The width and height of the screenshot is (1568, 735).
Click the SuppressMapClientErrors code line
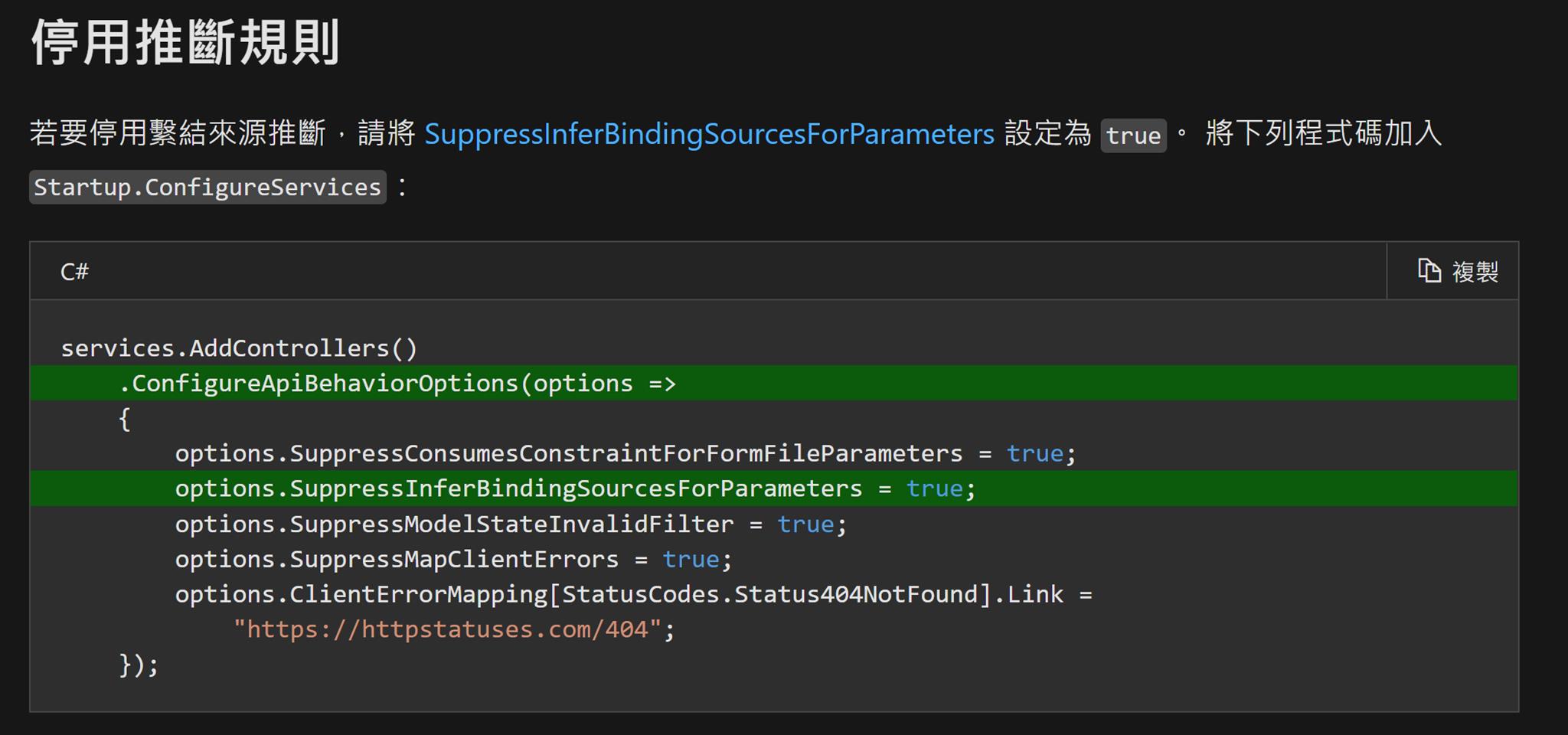coord(453,559)
